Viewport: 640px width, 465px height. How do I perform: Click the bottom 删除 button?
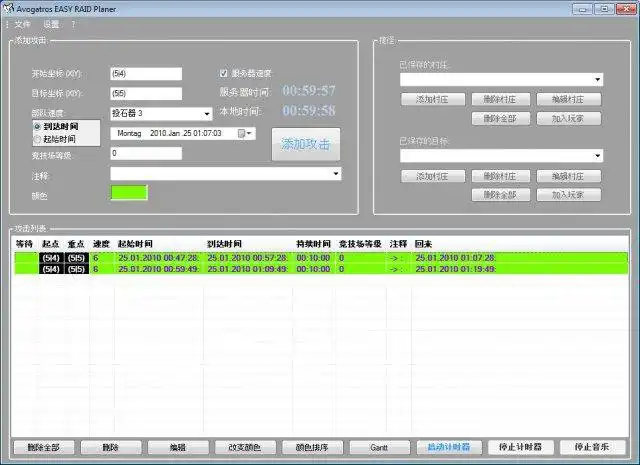(111, 447)
